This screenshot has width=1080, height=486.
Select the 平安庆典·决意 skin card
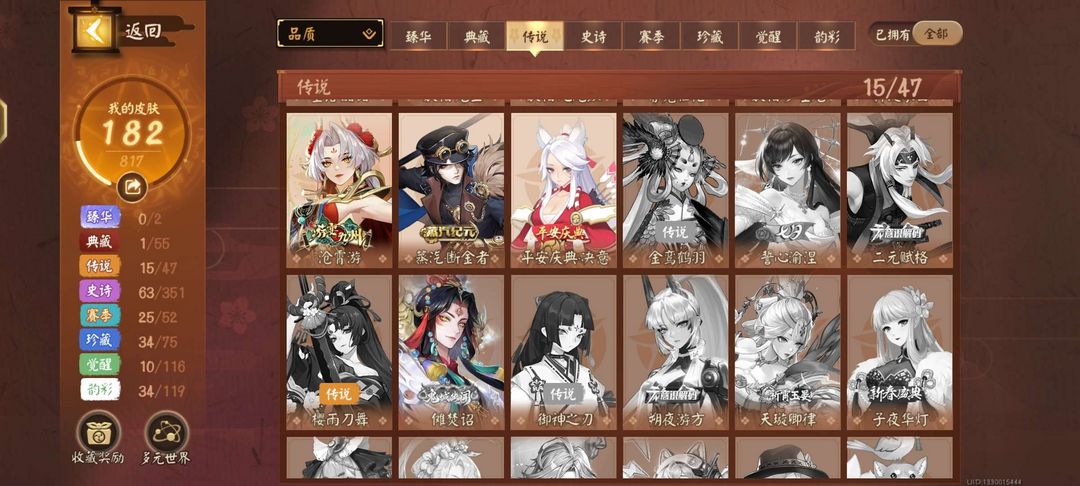click(x=563, y=190)
